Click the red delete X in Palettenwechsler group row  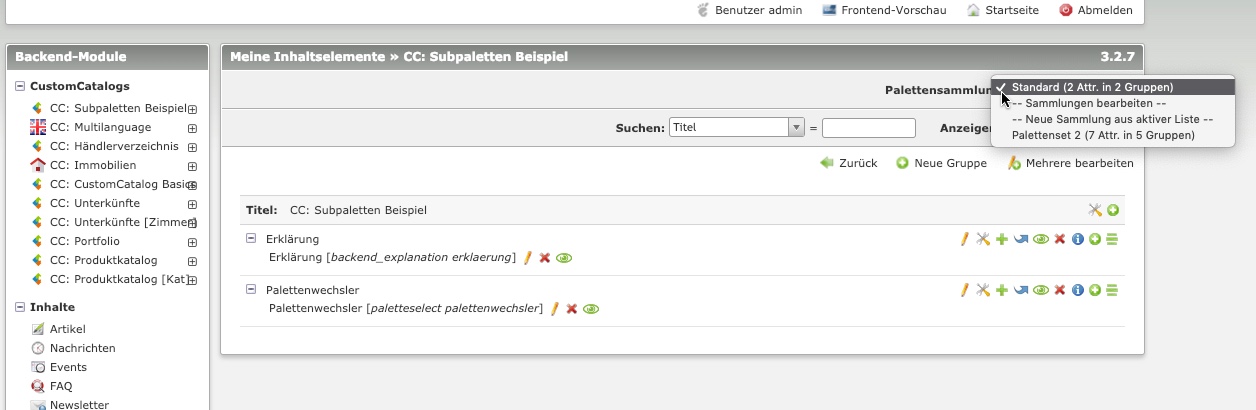(x=1059, y=290)
